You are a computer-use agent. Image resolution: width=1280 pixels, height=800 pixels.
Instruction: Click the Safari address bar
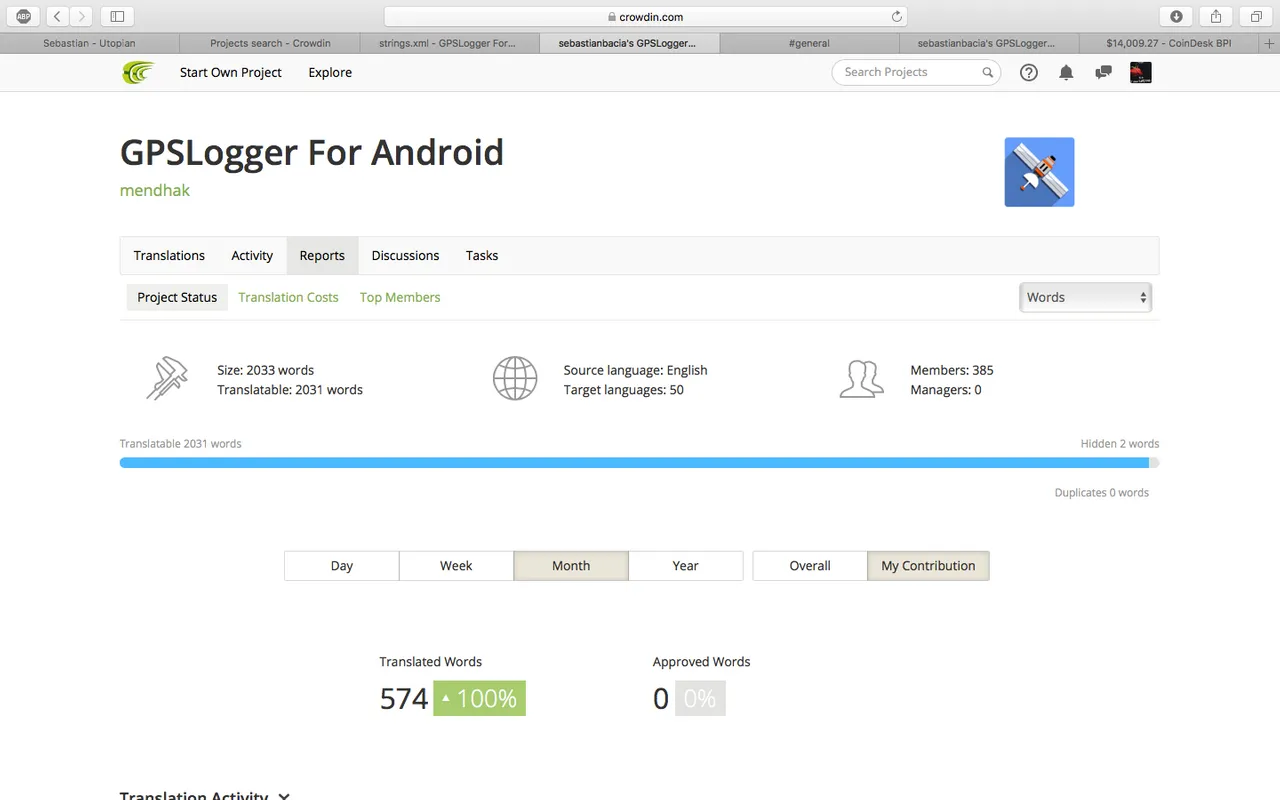pyautogui.click(x=647, y=16)
